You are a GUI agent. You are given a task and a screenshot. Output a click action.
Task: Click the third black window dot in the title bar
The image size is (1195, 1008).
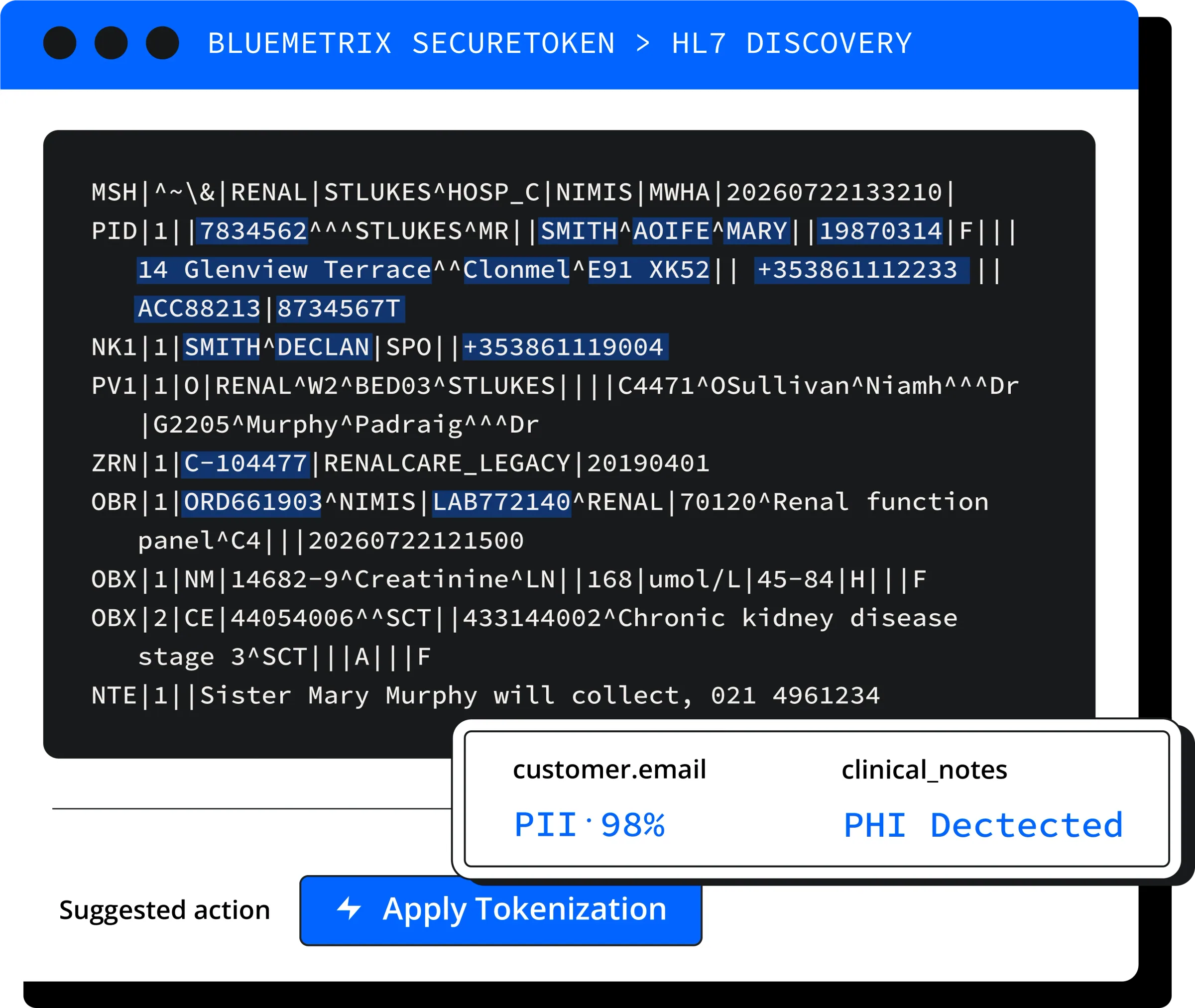162,43
